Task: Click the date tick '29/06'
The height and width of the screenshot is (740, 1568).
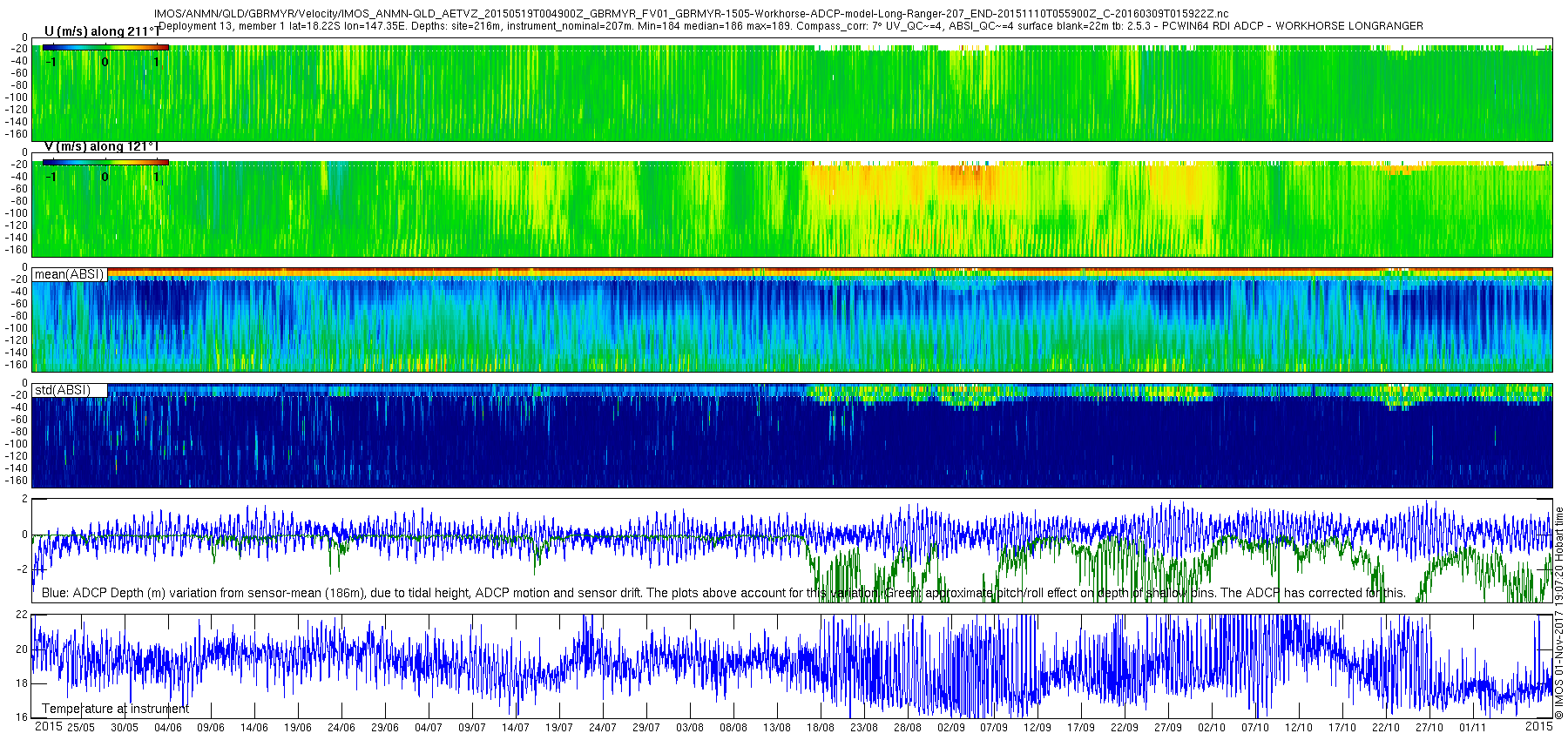Action: point(385,728)
